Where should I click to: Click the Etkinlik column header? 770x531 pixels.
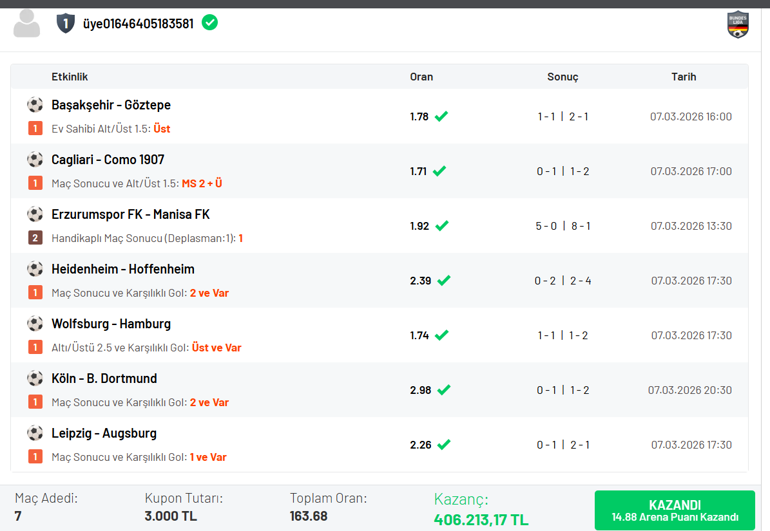click(x=70, y=77)
